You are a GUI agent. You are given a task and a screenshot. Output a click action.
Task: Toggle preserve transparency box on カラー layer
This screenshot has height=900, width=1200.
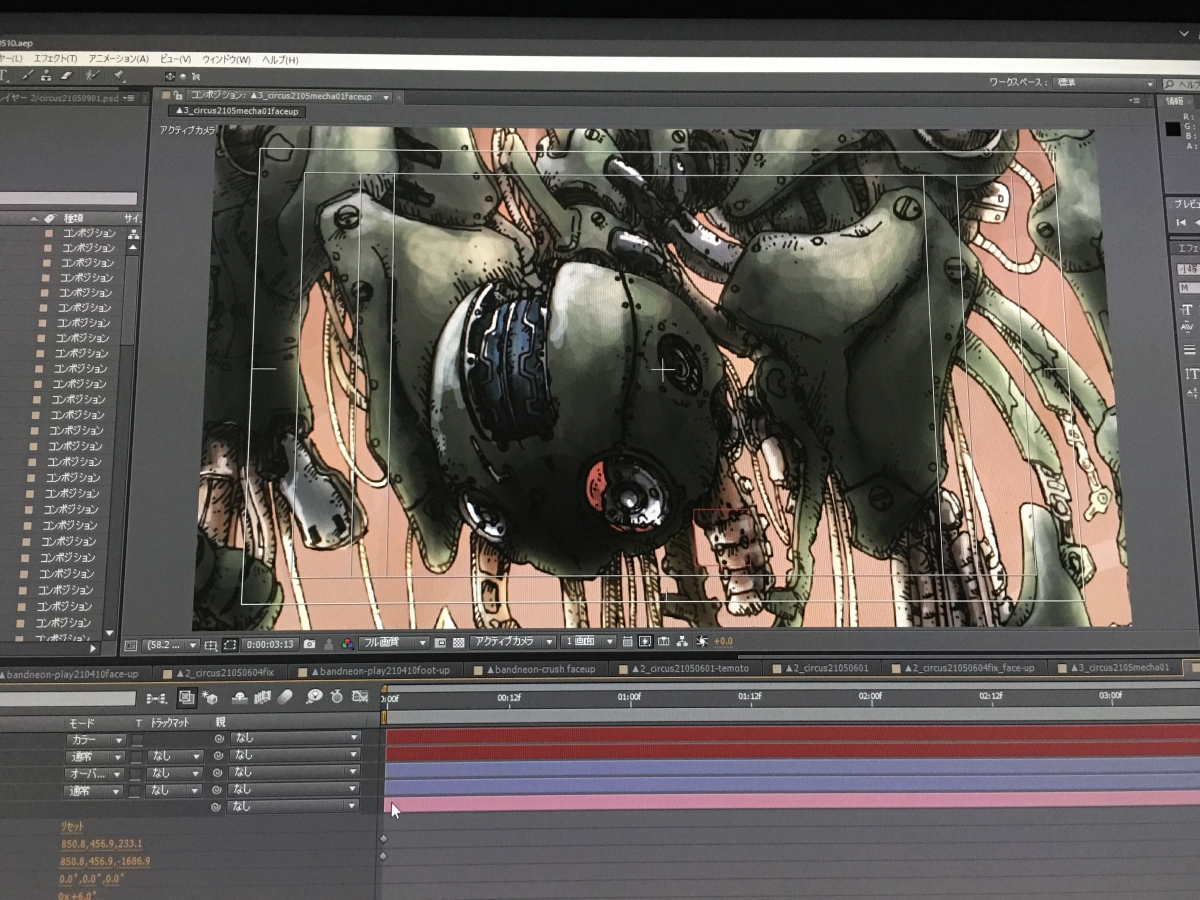pos(138,740)
